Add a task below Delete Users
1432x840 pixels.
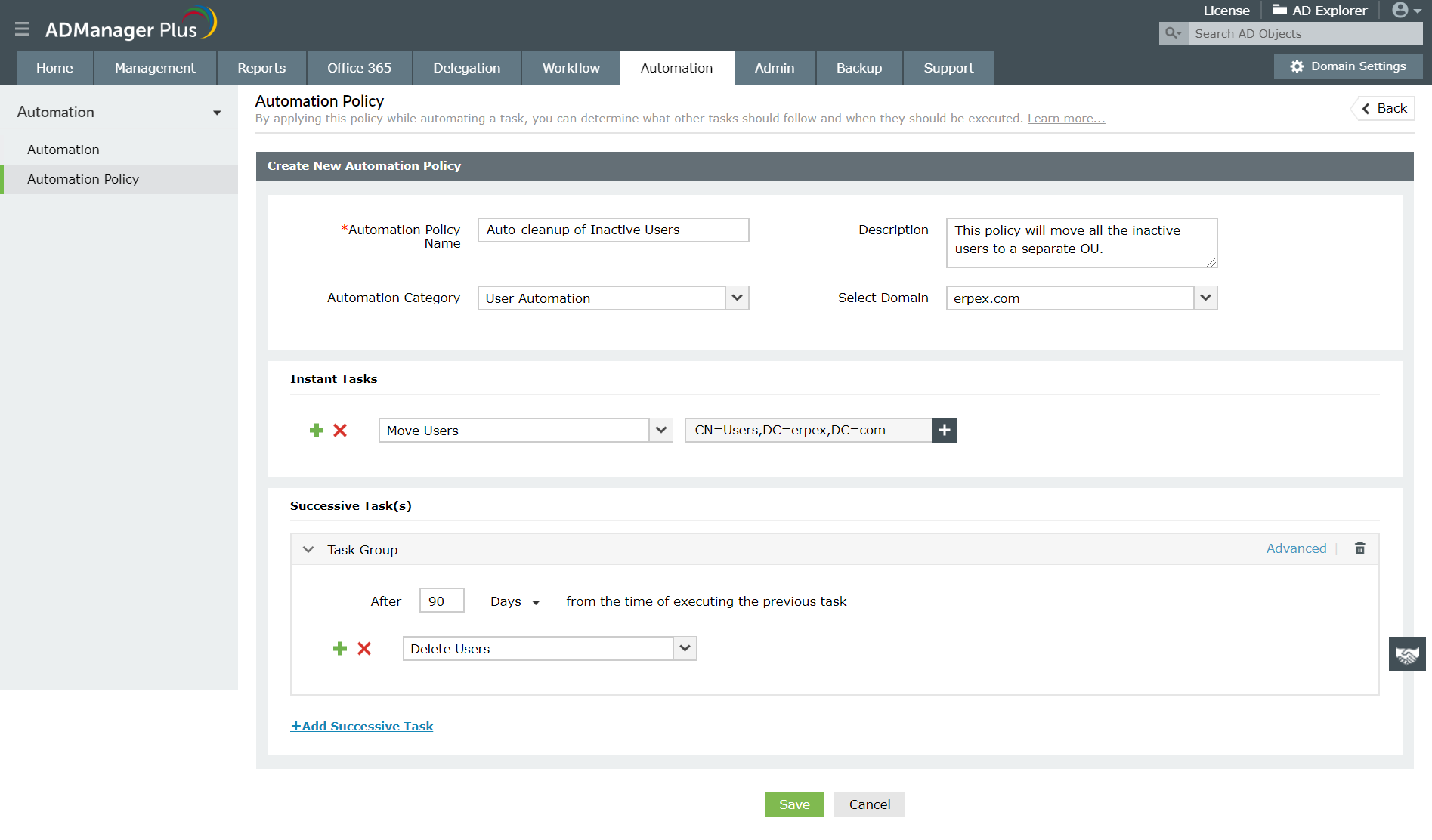click(x=340, y=649)
